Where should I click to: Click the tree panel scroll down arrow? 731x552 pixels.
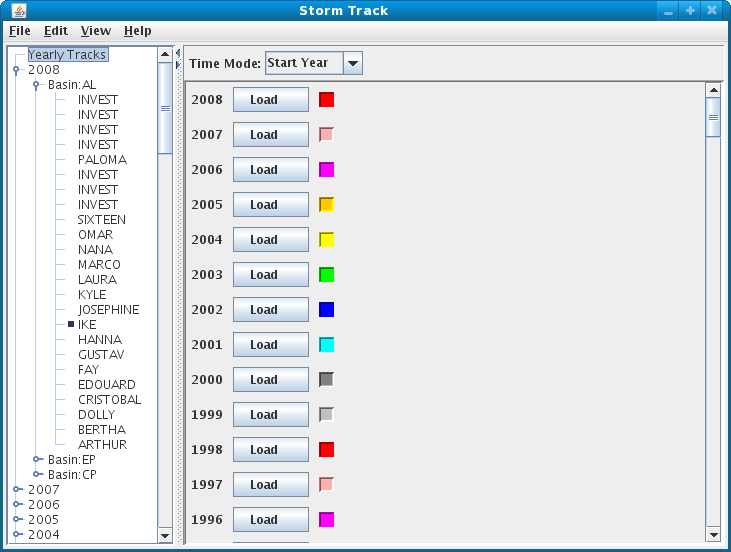tap(165, 536)
